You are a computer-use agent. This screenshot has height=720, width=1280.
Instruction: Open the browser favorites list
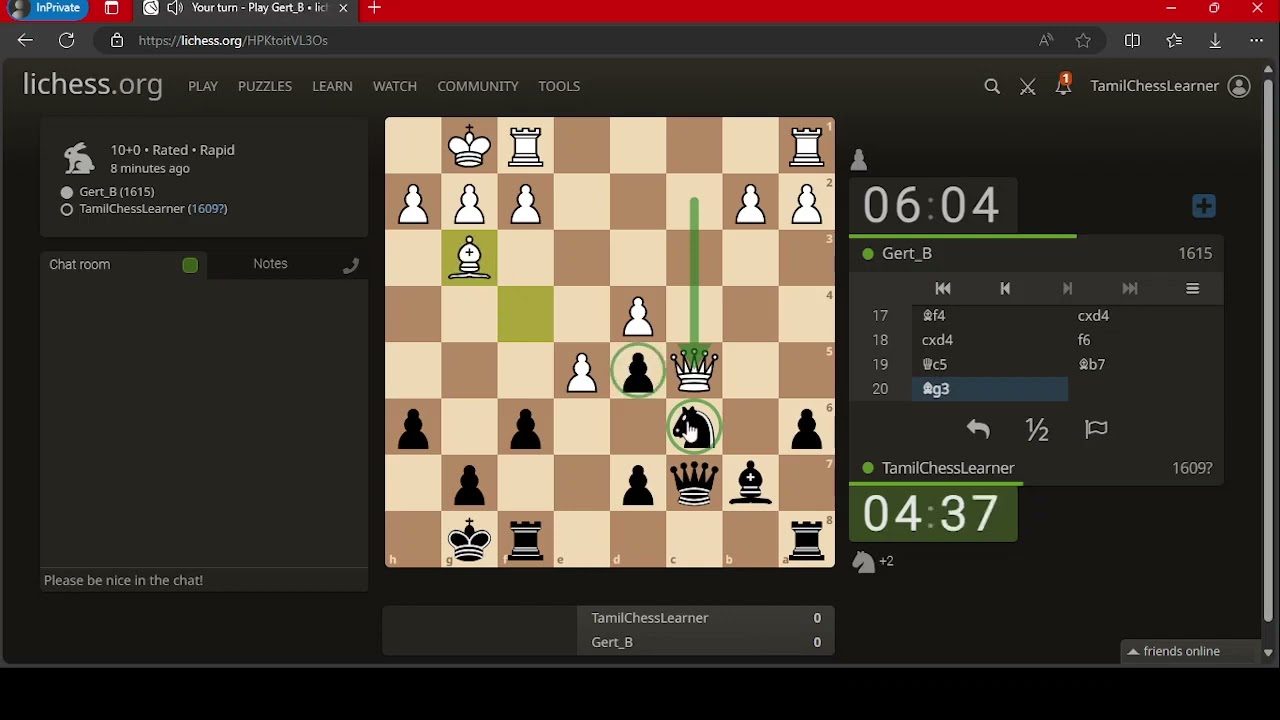1174,41
